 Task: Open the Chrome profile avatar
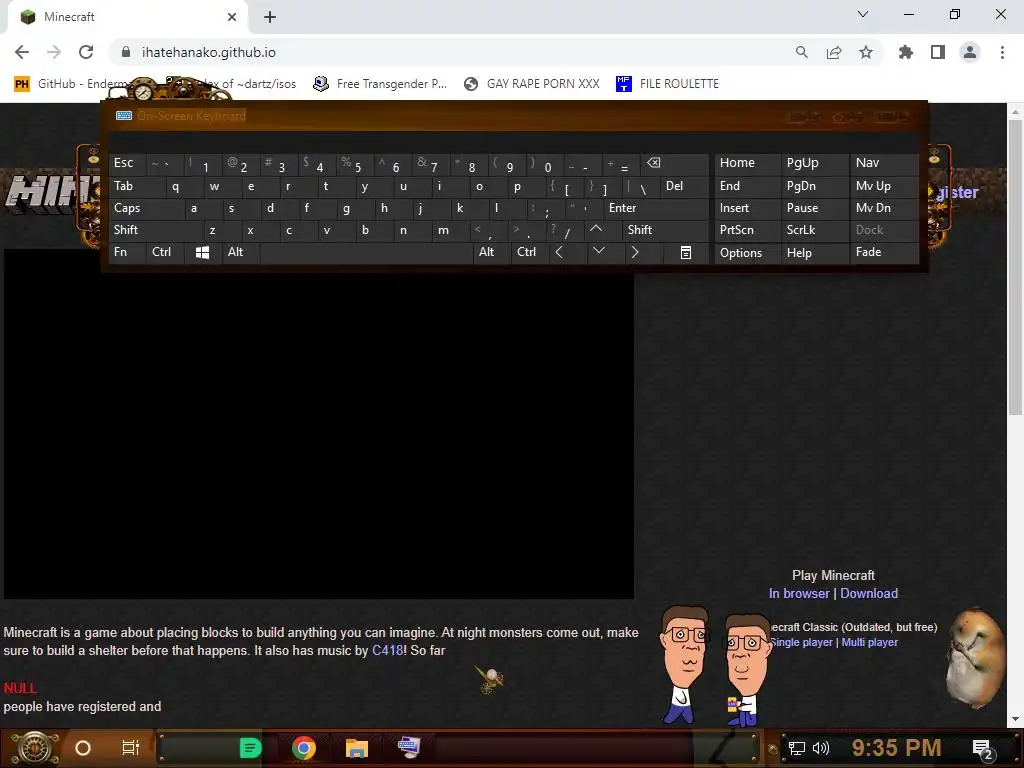tap(970, 52)
